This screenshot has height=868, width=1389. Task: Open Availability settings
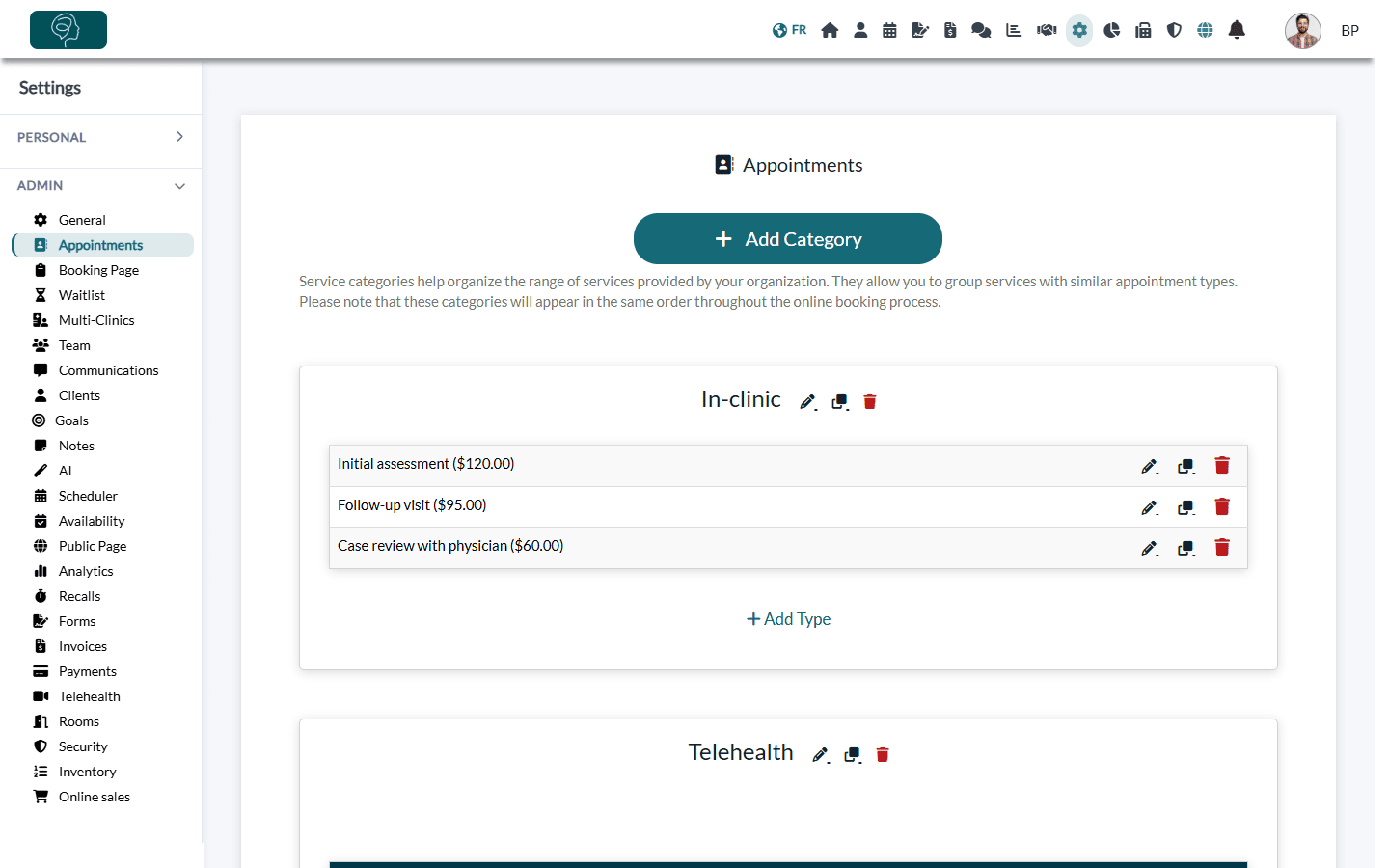[x=92, y=521]
